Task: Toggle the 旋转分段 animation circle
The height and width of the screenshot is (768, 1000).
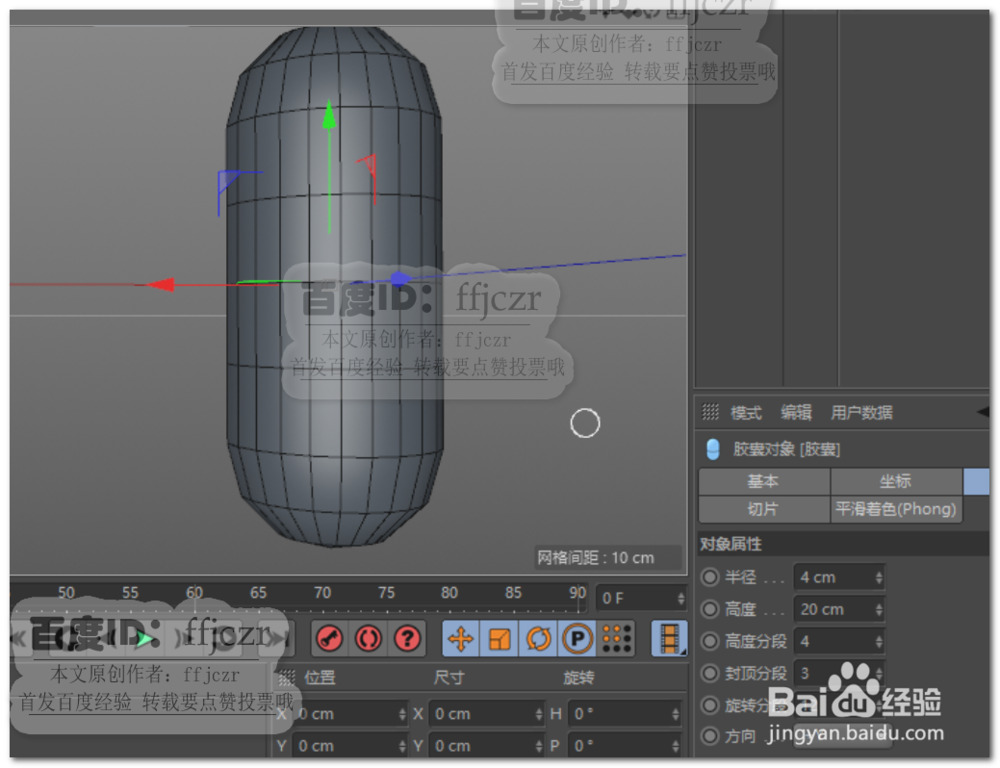Action: (x=710, y=705)
